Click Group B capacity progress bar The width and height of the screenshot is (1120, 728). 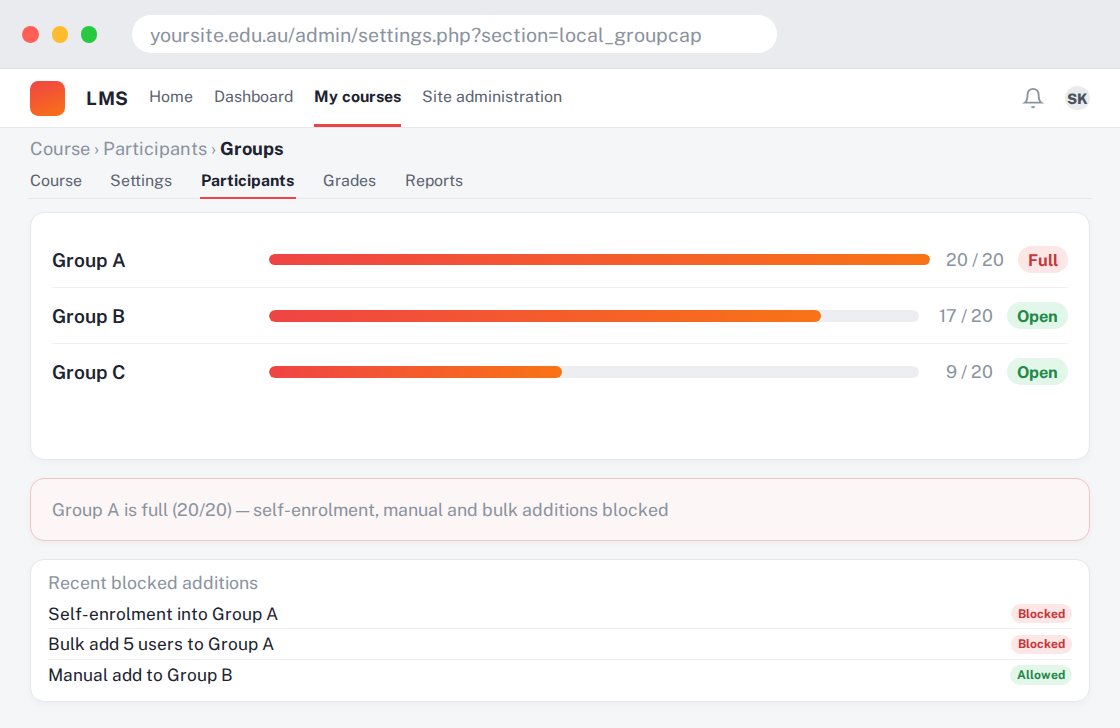click(x=594, y=316)
